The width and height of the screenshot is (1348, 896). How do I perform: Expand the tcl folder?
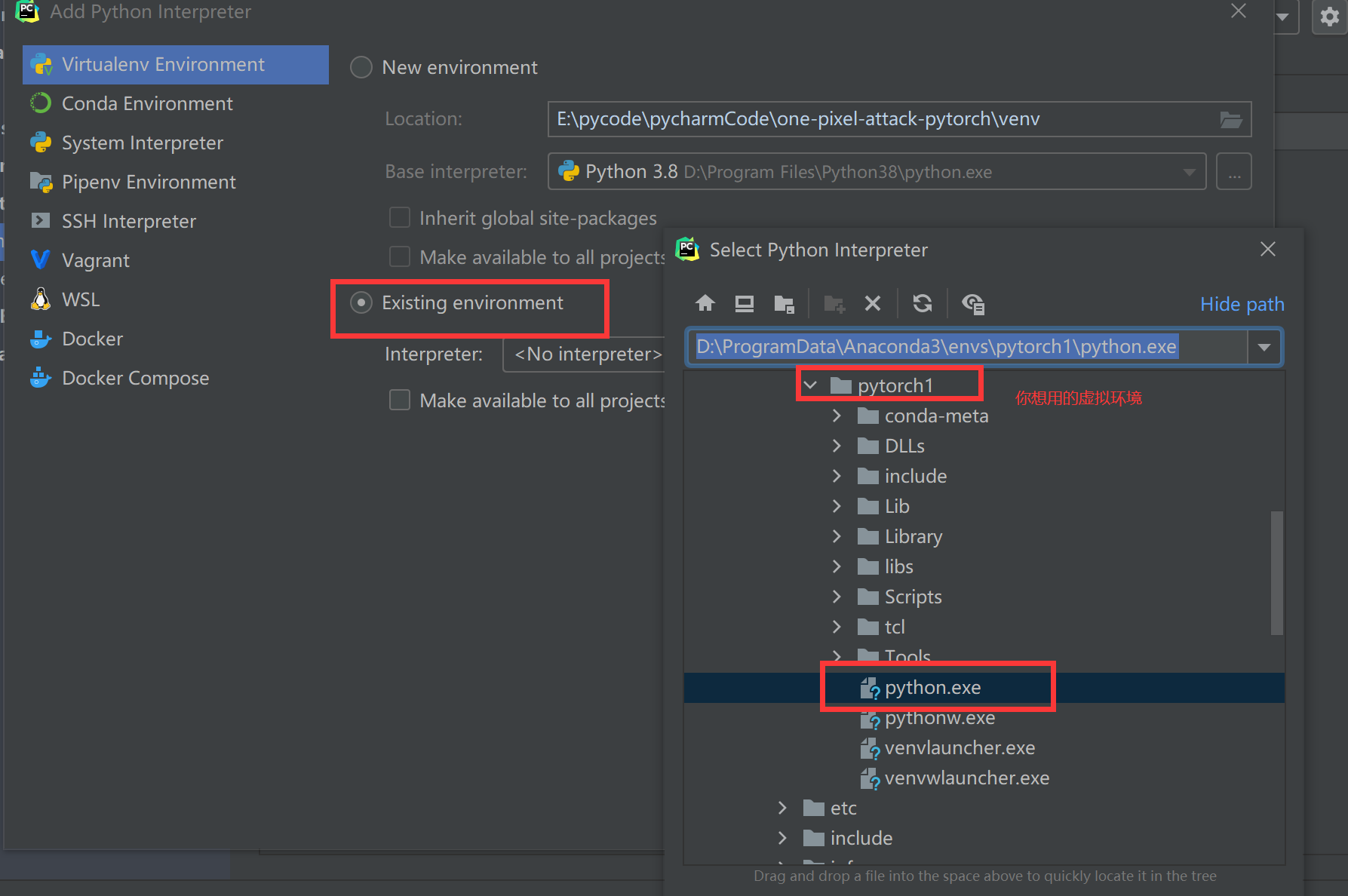(837, 627)
